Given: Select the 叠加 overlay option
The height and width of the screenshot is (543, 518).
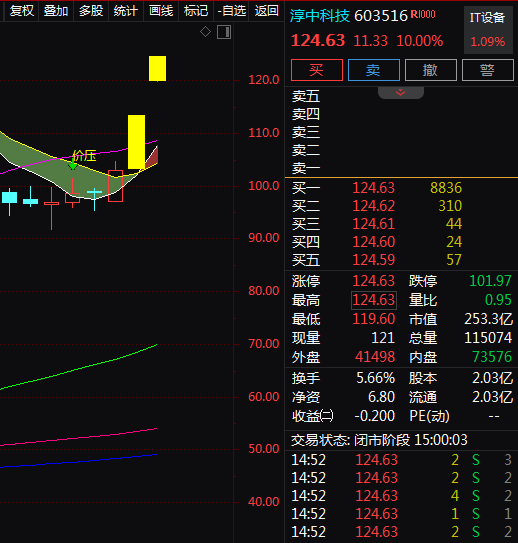Looking at the screenshot, I should tap(56, 11).
